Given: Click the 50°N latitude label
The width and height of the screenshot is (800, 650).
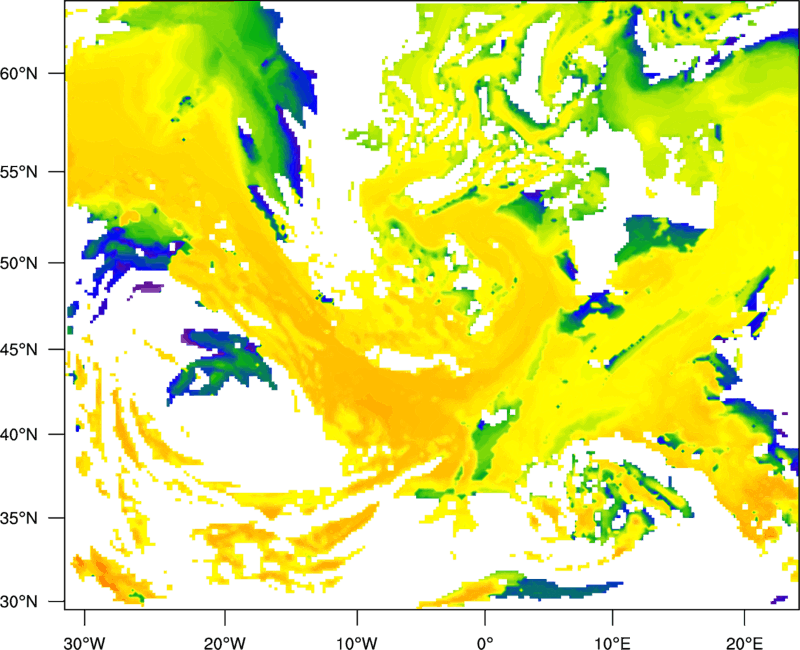Looking at the screenshot, I should [x=19, y=263].
